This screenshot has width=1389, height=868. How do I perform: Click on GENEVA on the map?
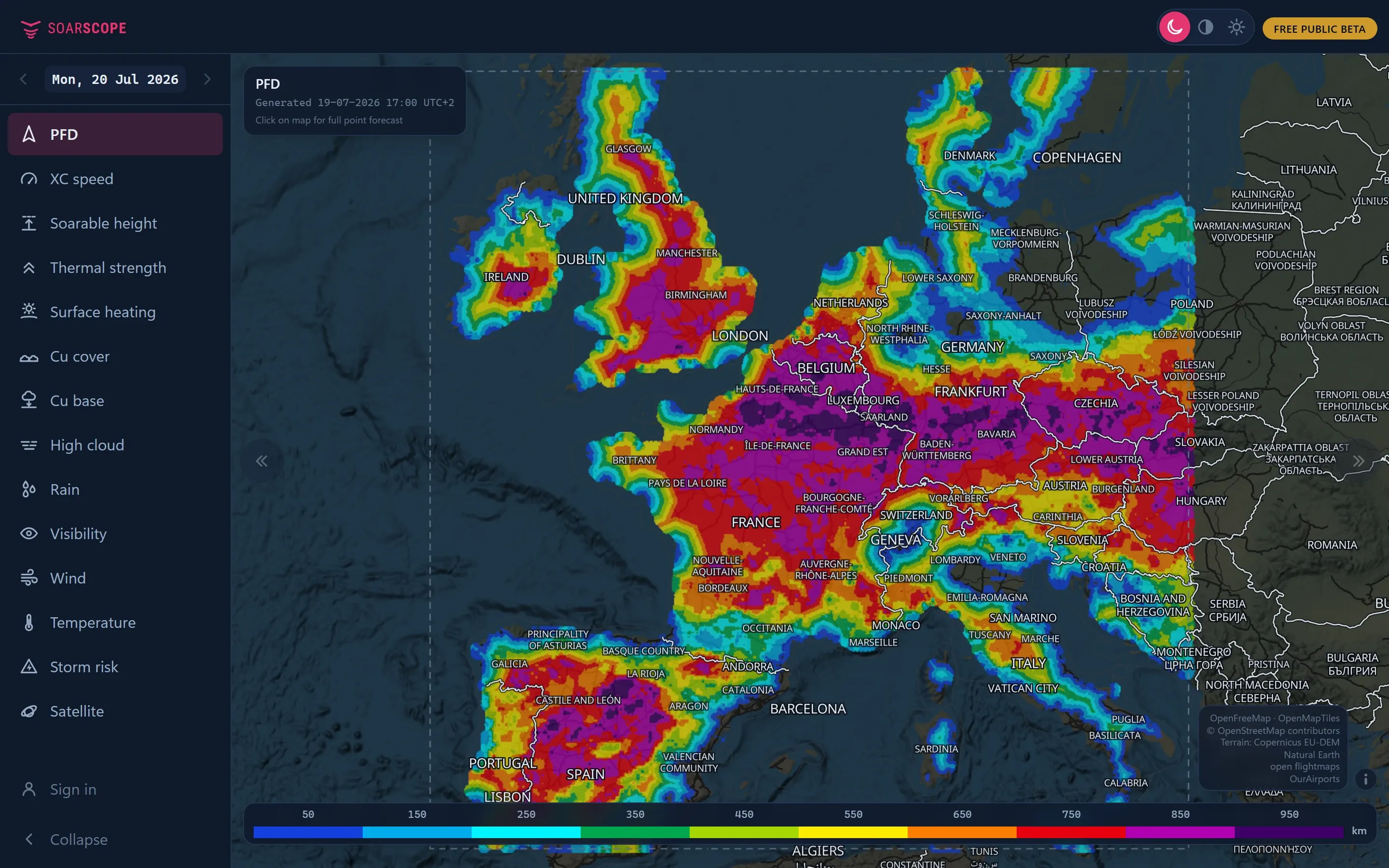(x=896, y=540)
